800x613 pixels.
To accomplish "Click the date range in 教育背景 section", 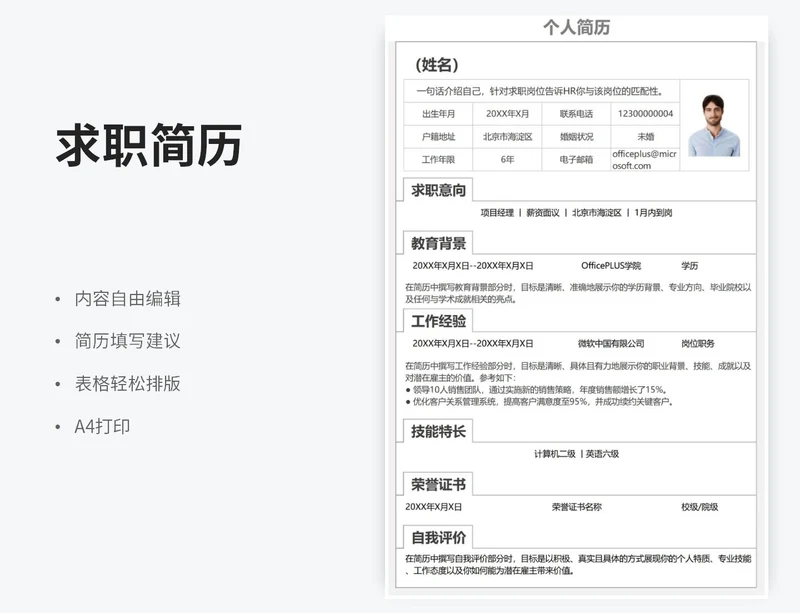I will [473, 266].
